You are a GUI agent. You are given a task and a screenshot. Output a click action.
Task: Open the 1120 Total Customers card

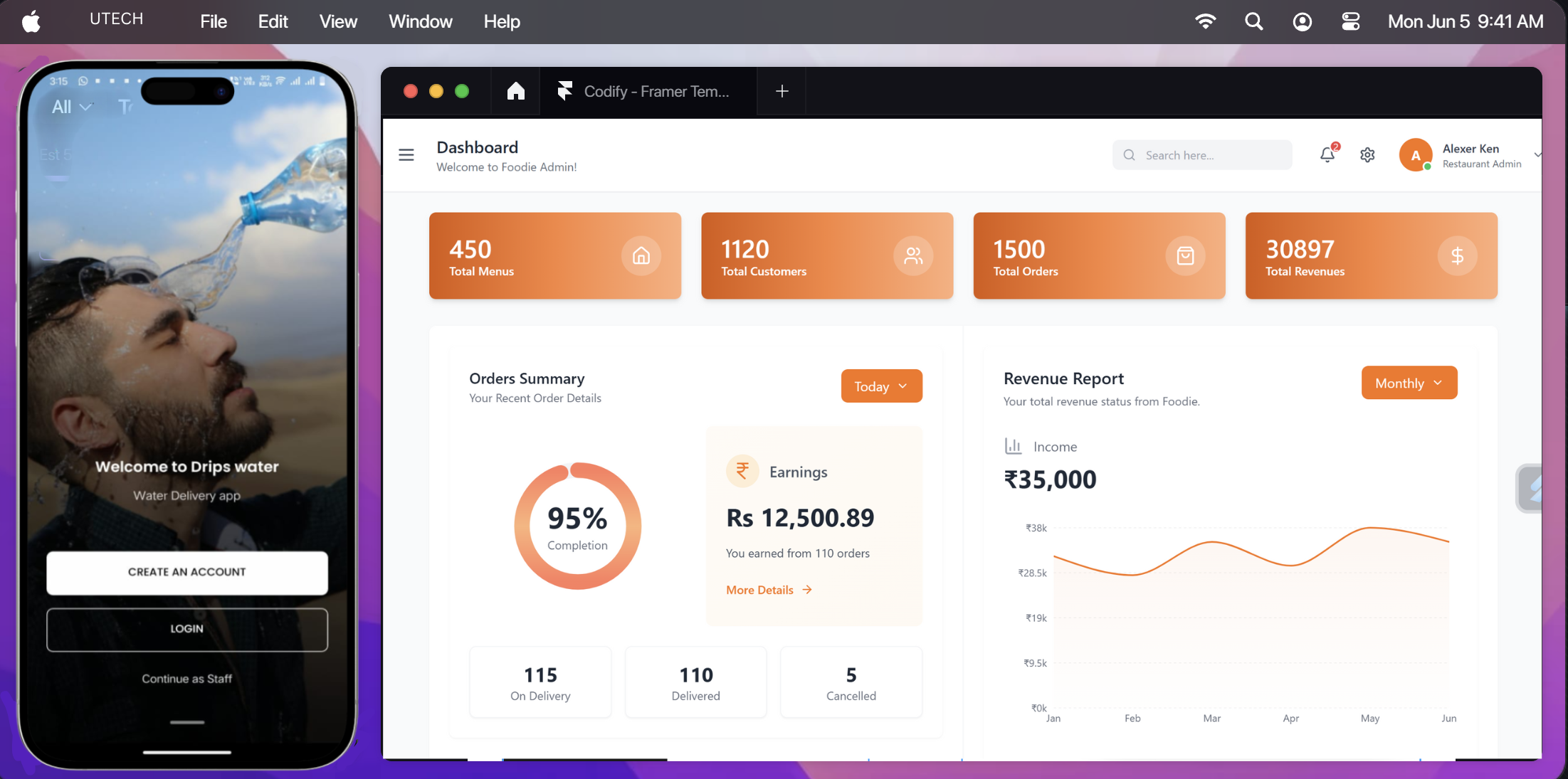point(827,255)
